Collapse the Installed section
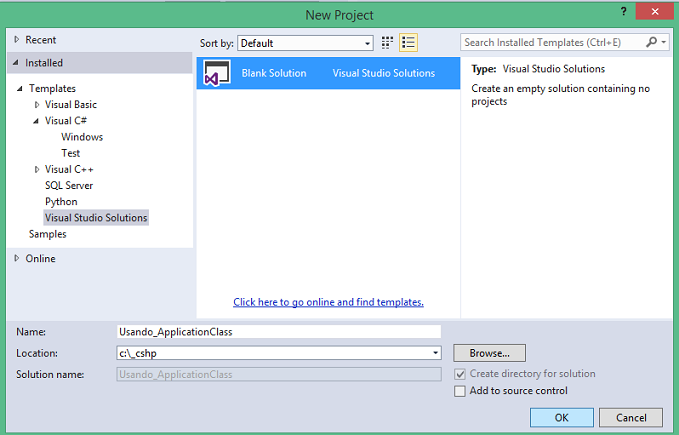The image size is (679, 435). 16,63
